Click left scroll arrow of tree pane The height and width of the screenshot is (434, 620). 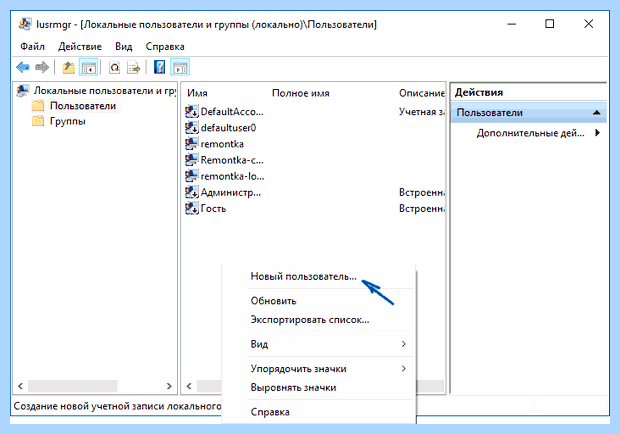click(21, 386)
